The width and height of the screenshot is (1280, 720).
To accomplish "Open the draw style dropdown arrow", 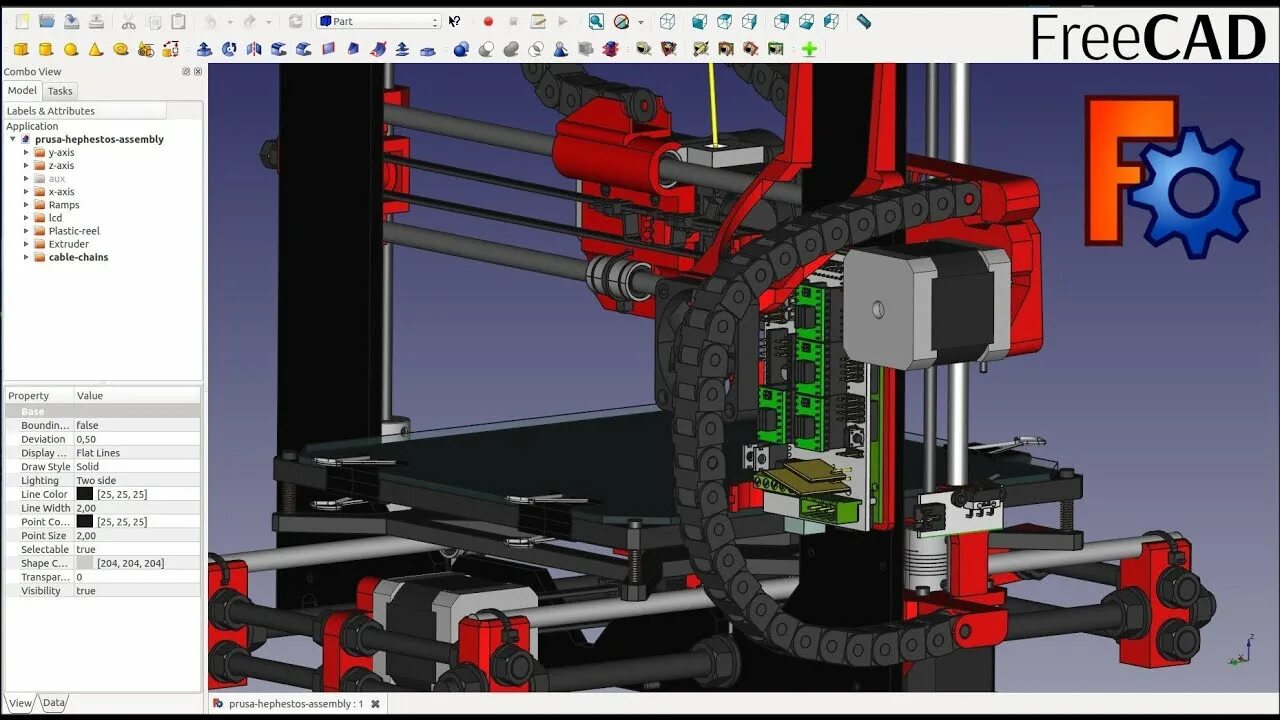I will point(641,22).
